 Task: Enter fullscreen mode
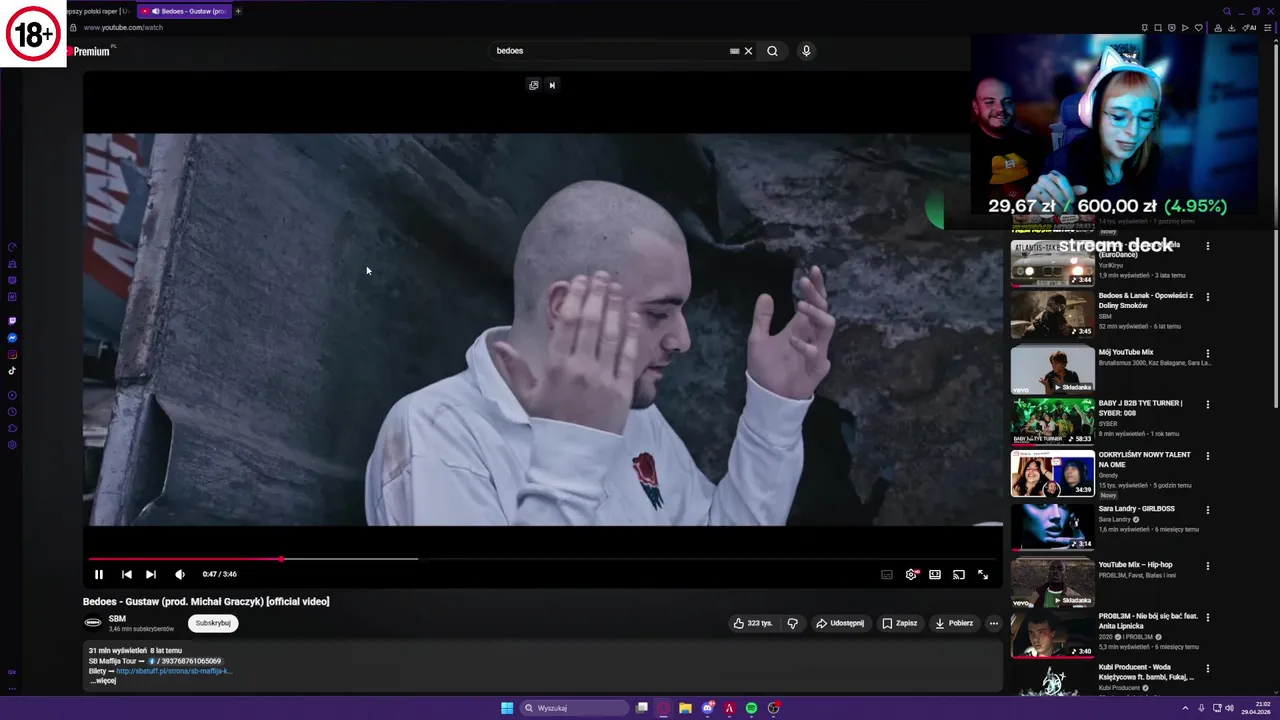983,574
